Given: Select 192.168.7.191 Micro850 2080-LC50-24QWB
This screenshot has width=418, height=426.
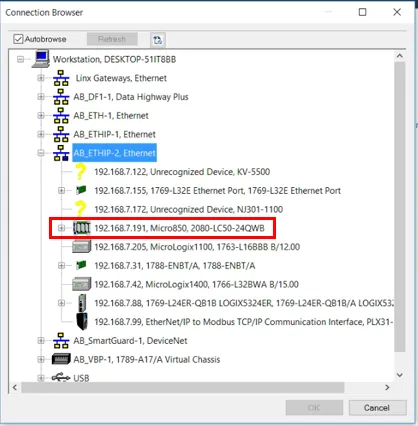Looking at the screenshot, I should tap(179, 228).
